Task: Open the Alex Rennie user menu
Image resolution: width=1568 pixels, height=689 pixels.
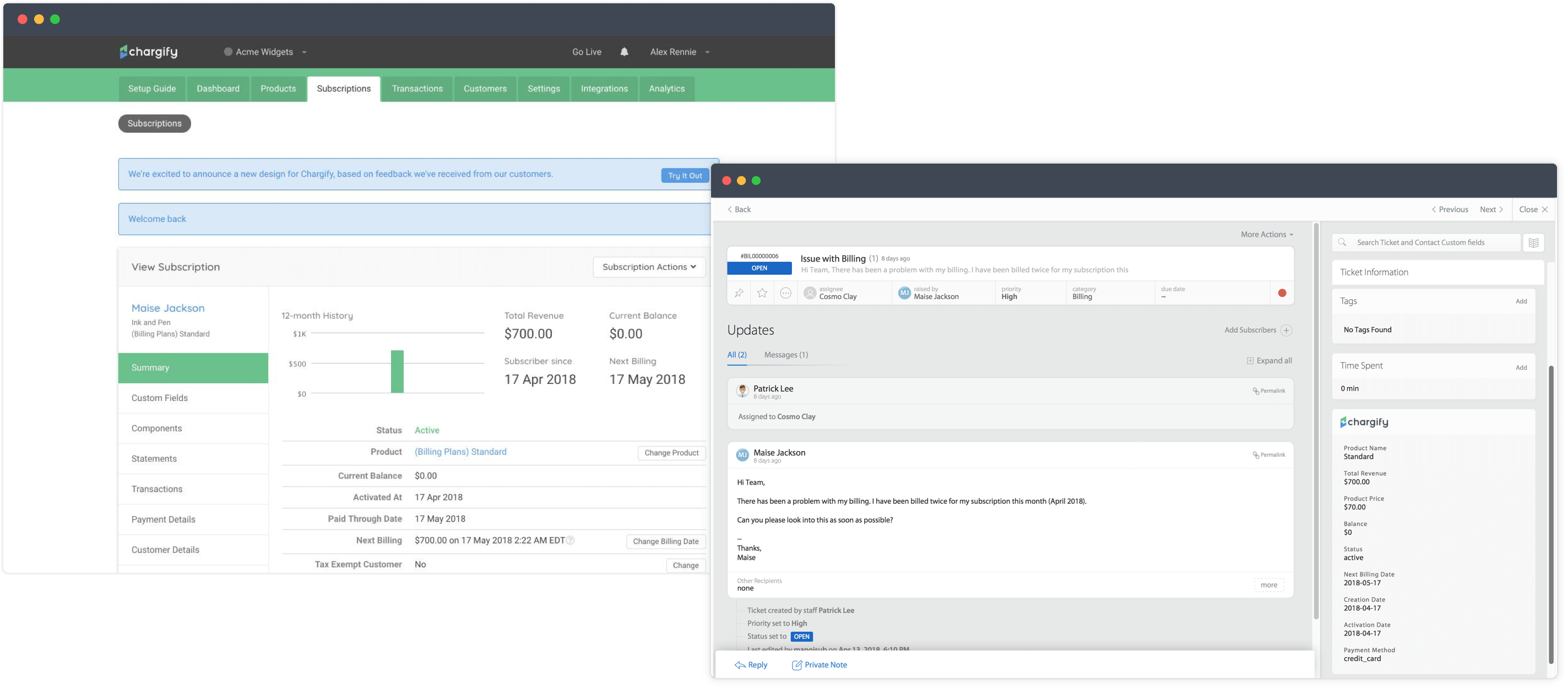Action: [679, 52]
